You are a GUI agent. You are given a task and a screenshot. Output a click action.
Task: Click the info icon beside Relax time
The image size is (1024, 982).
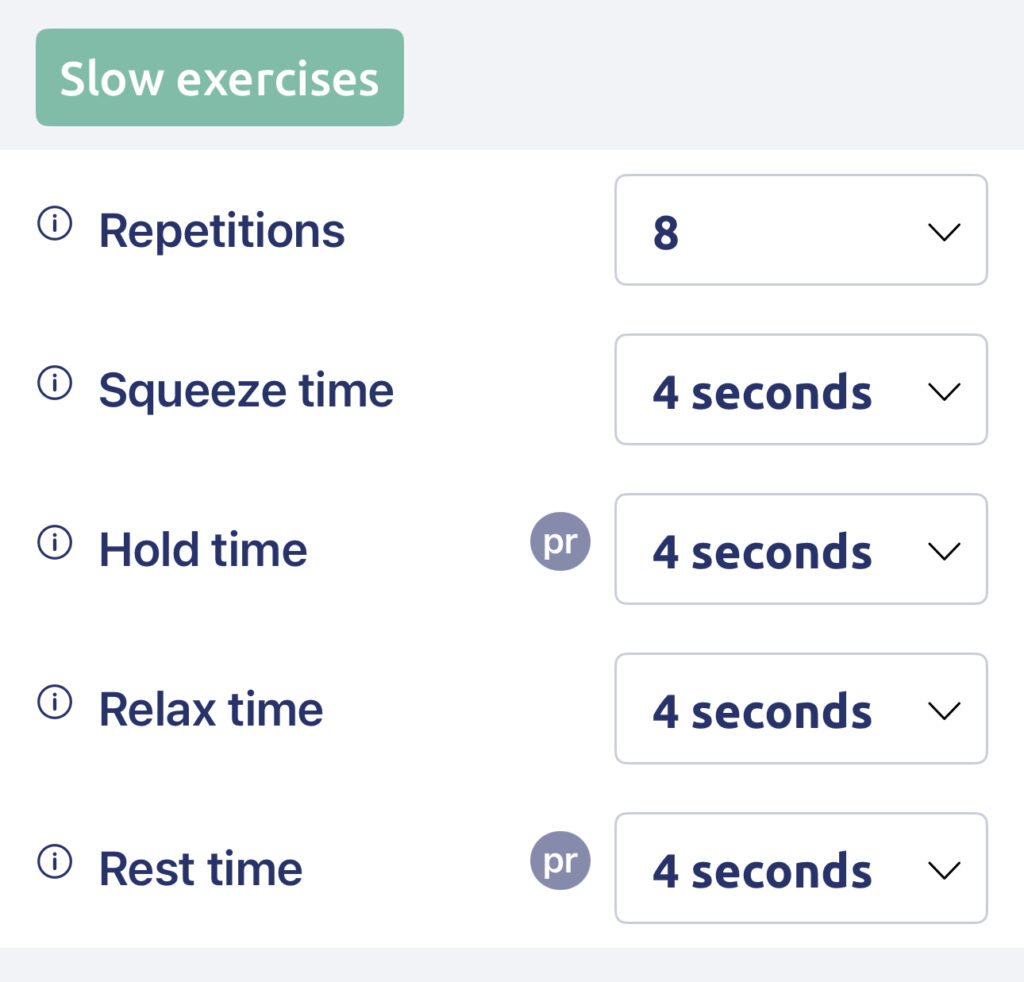(x=54, y=704)
